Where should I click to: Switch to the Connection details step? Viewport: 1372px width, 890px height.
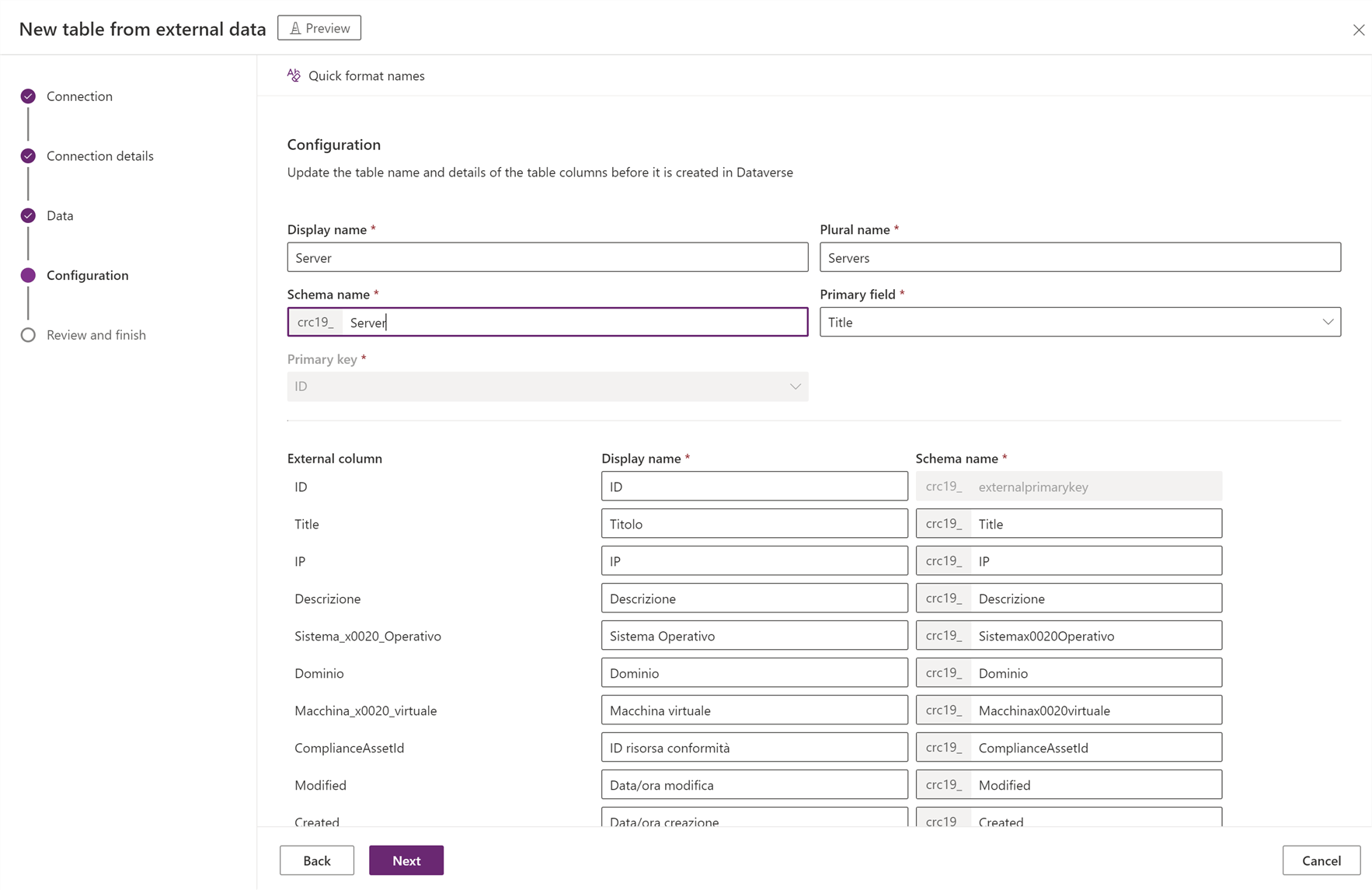click(99, 156)
